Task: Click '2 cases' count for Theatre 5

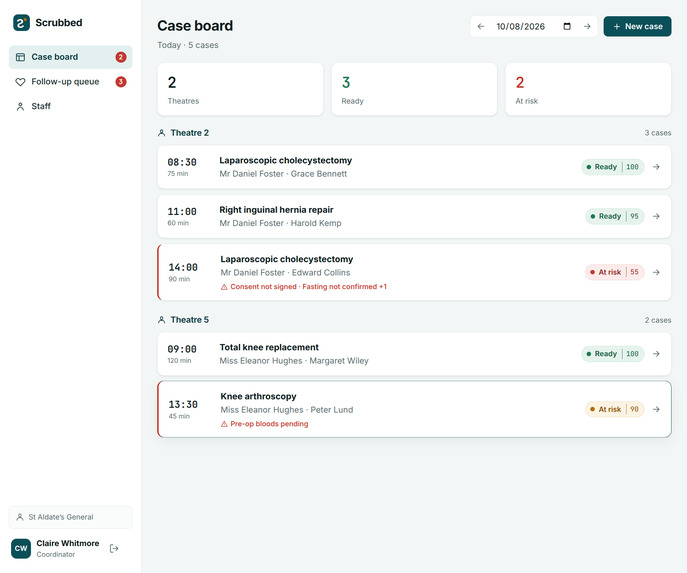Action: point(658,320)
